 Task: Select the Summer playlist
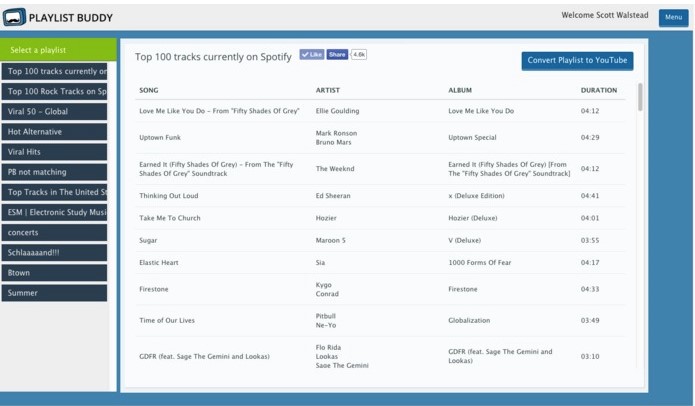(54, 293)
